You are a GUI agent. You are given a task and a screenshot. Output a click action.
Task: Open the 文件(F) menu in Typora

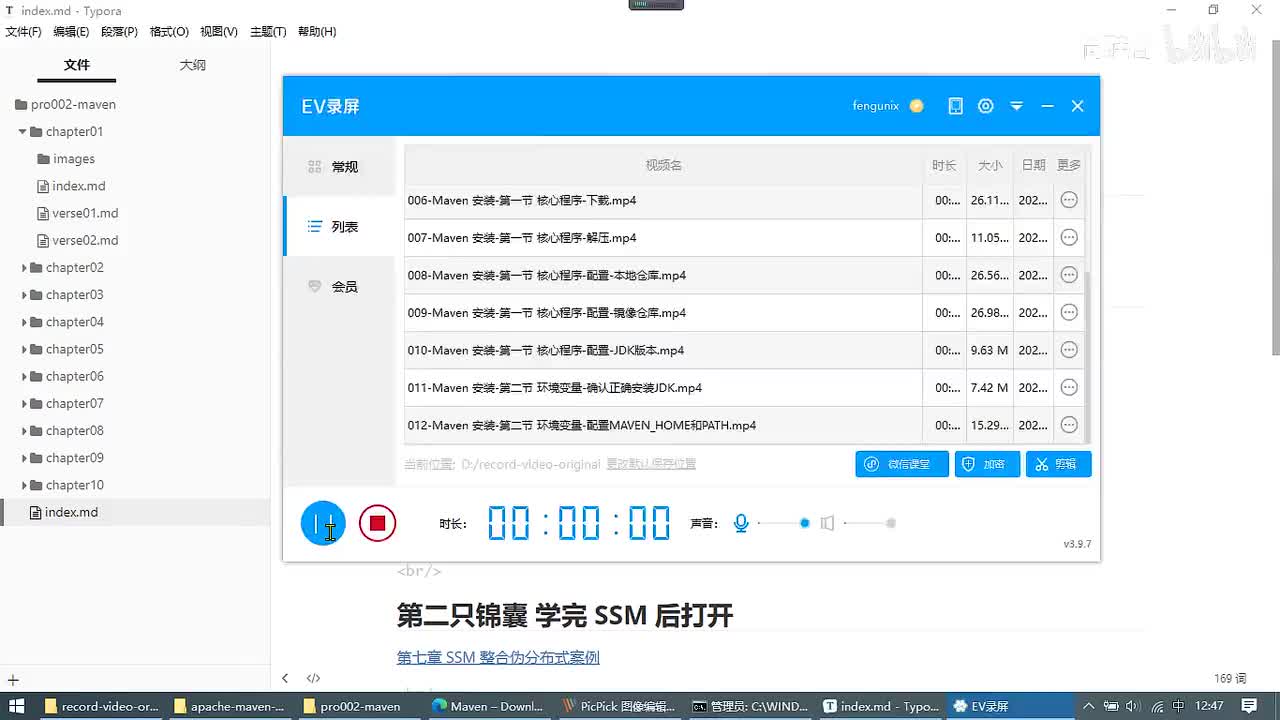(24, 32)
